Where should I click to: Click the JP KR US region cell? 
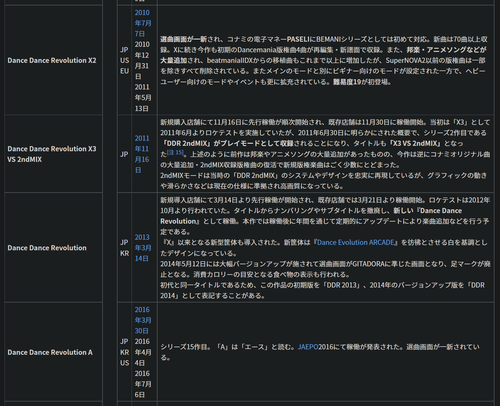124,352
